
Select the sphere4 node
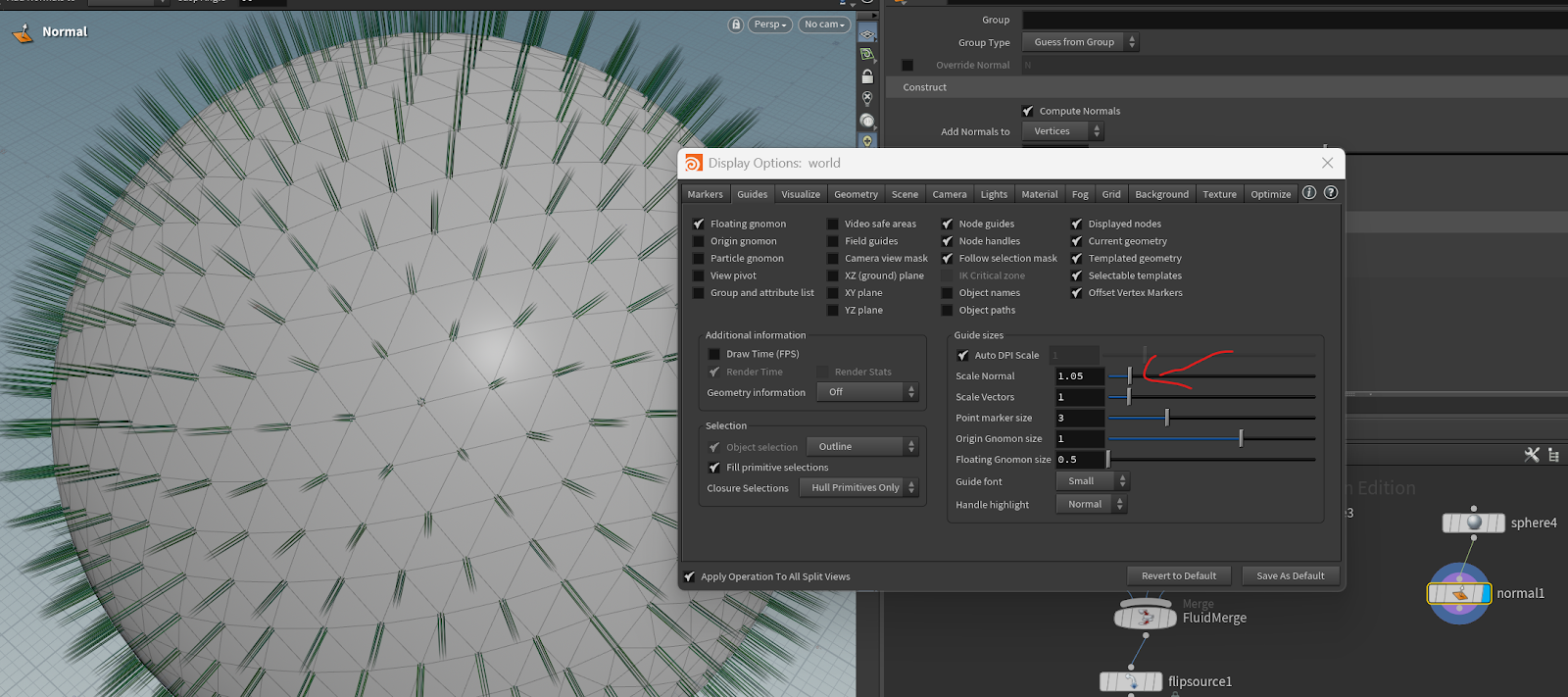1473,523
